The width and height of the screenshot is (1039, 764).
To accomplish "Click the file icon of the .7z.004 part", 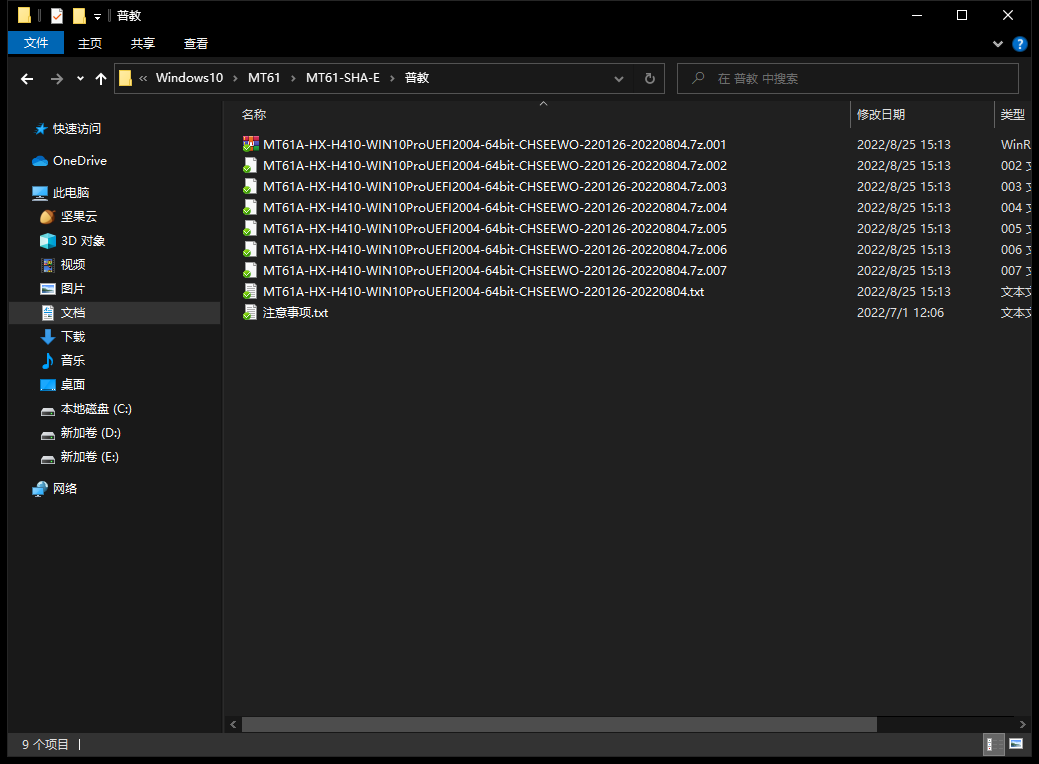I will point(250,208).
